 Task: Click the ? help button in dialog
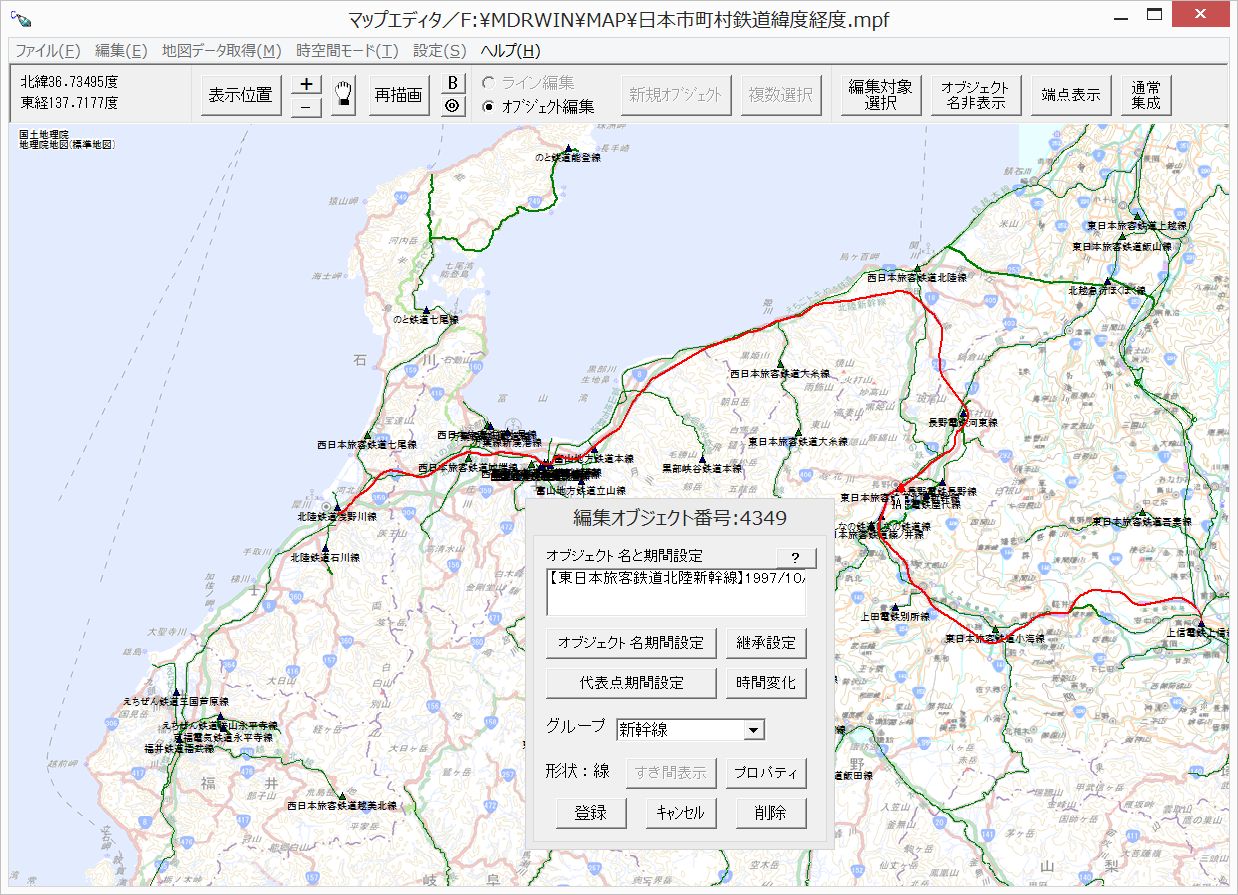tap(796, 558)
